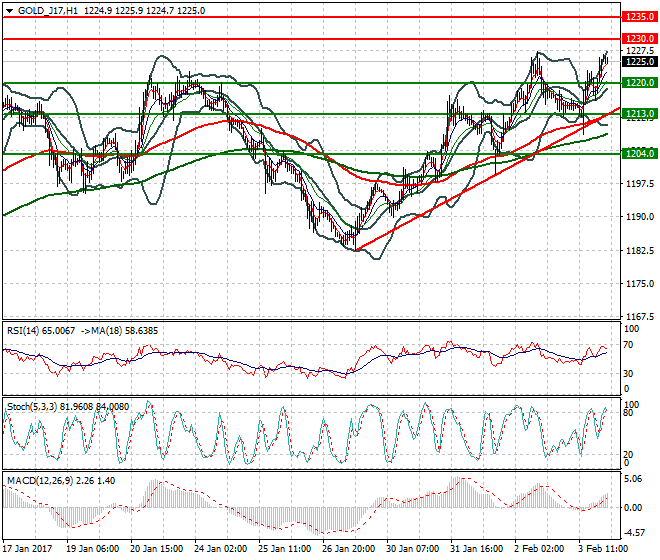This screenshot has width=660, height=560.
Task: Click the RSI(14) indicator label
Action: click(23, 331)
